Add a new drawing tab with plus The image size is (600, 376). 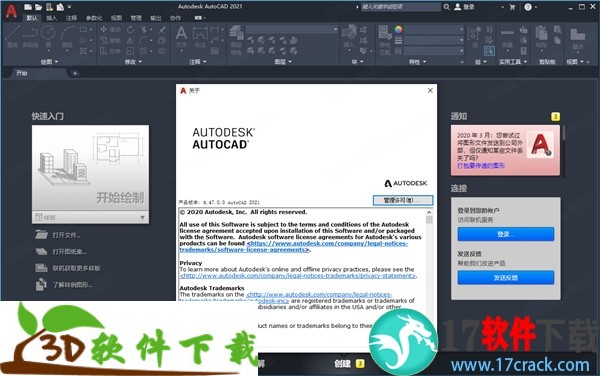click(x=75, y=73)
